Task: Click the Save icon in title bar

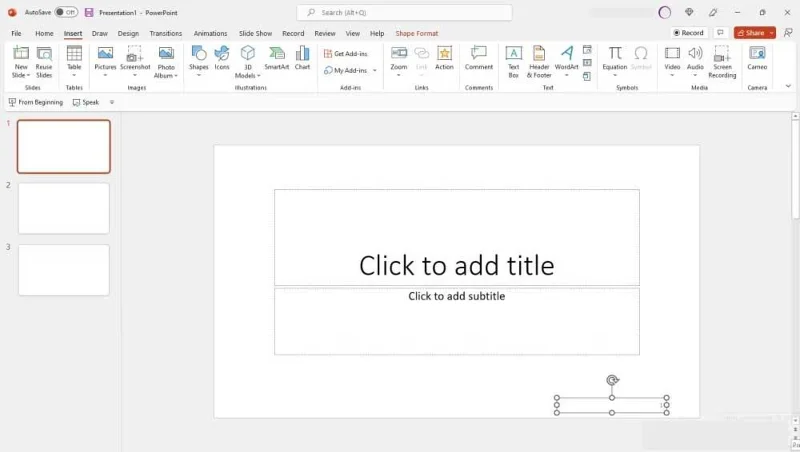Action: coord(89,12)
